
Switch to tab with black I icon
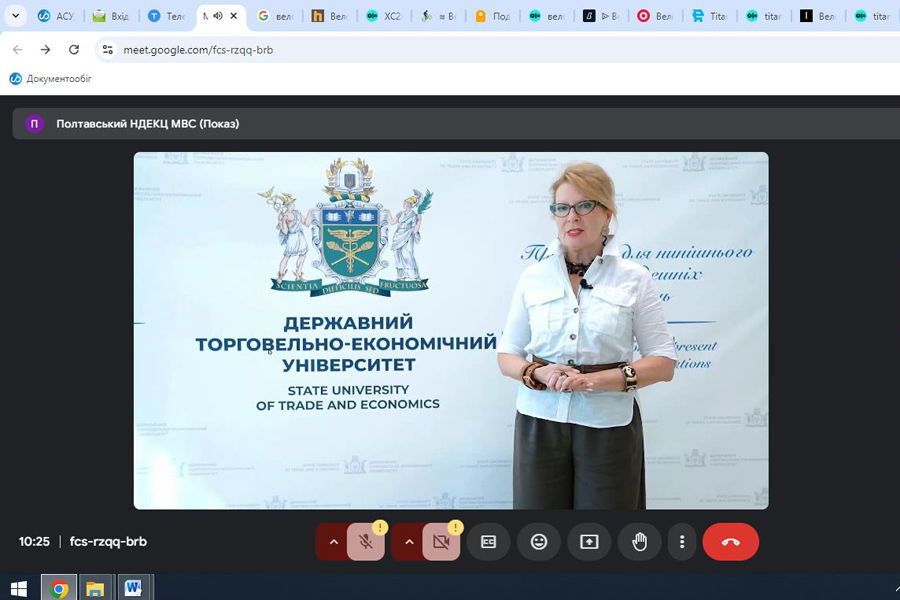819,16
